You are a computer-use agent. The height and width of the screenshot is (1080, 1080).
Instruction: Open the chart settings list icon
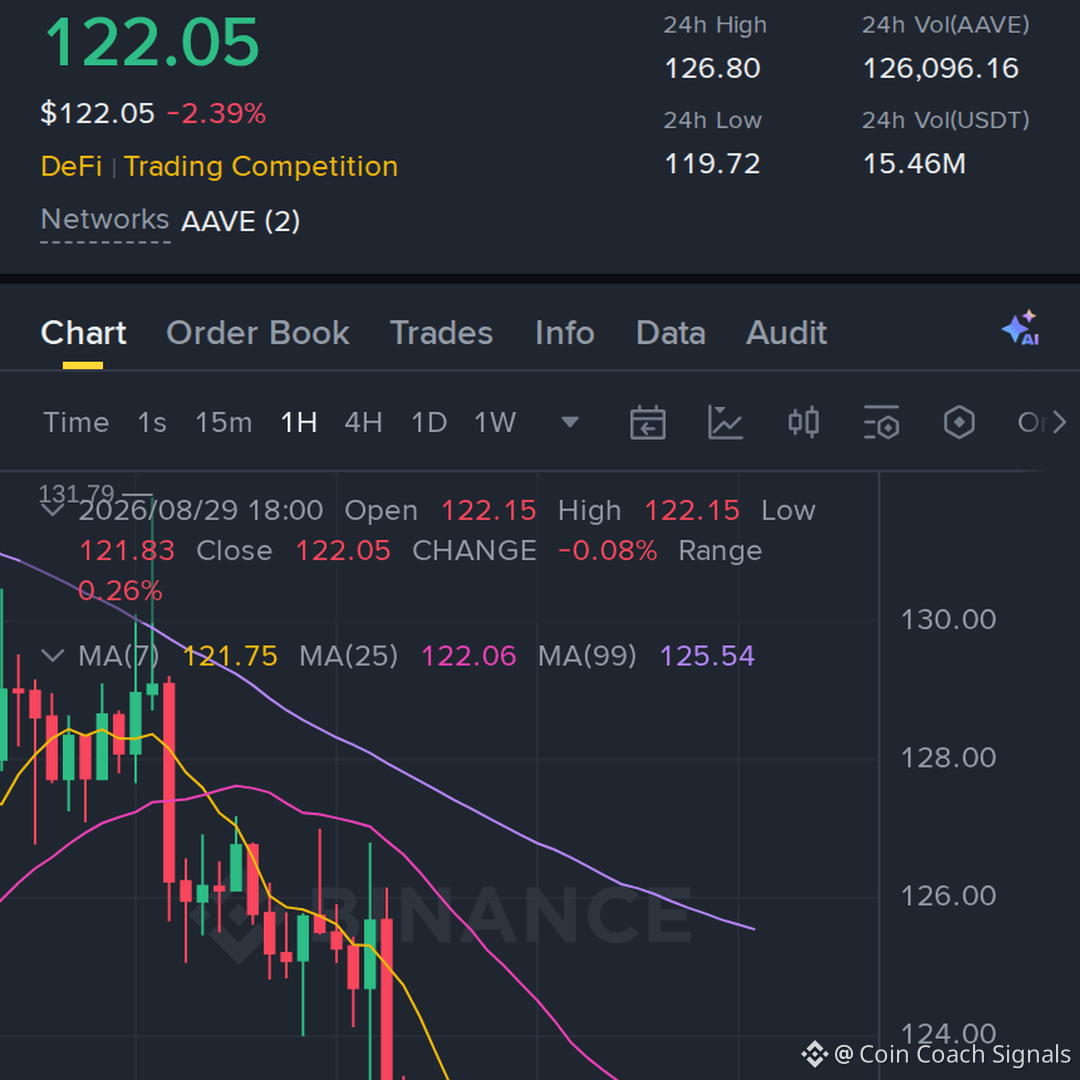[881, 422]
